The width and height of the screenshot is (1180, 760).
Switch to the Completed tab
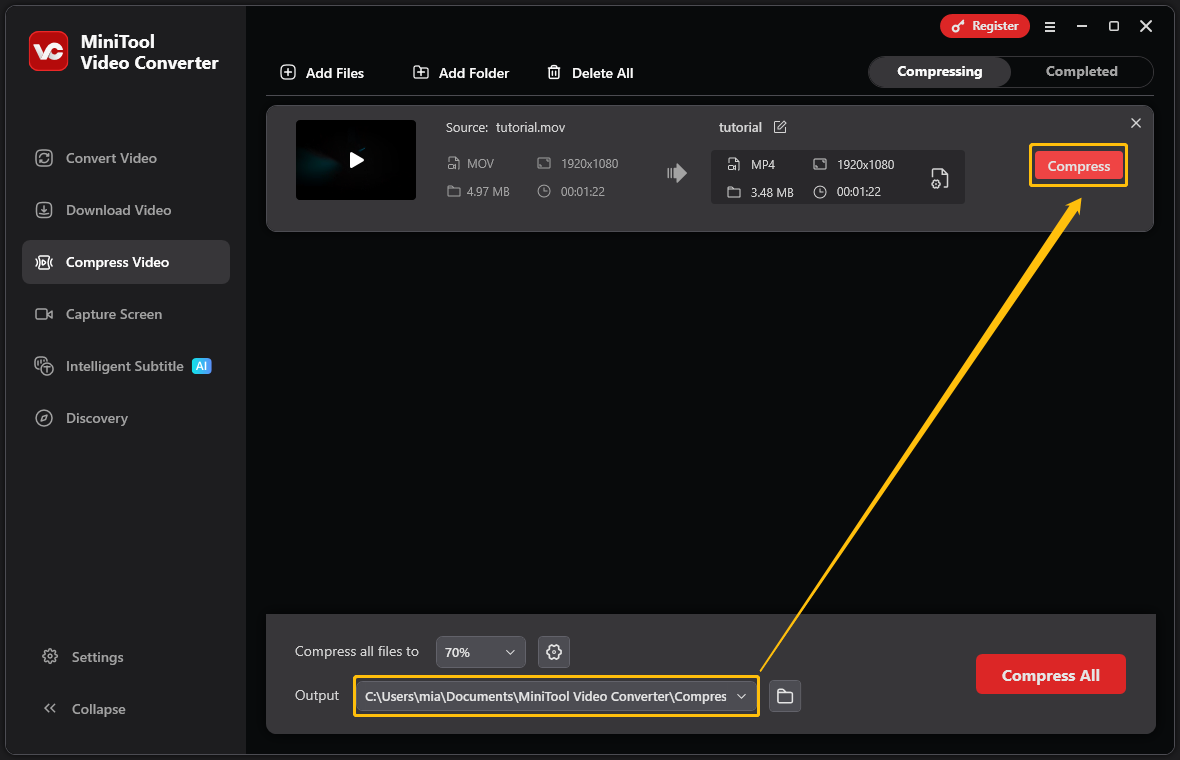pyautogui.click(x=1081, y=71)
